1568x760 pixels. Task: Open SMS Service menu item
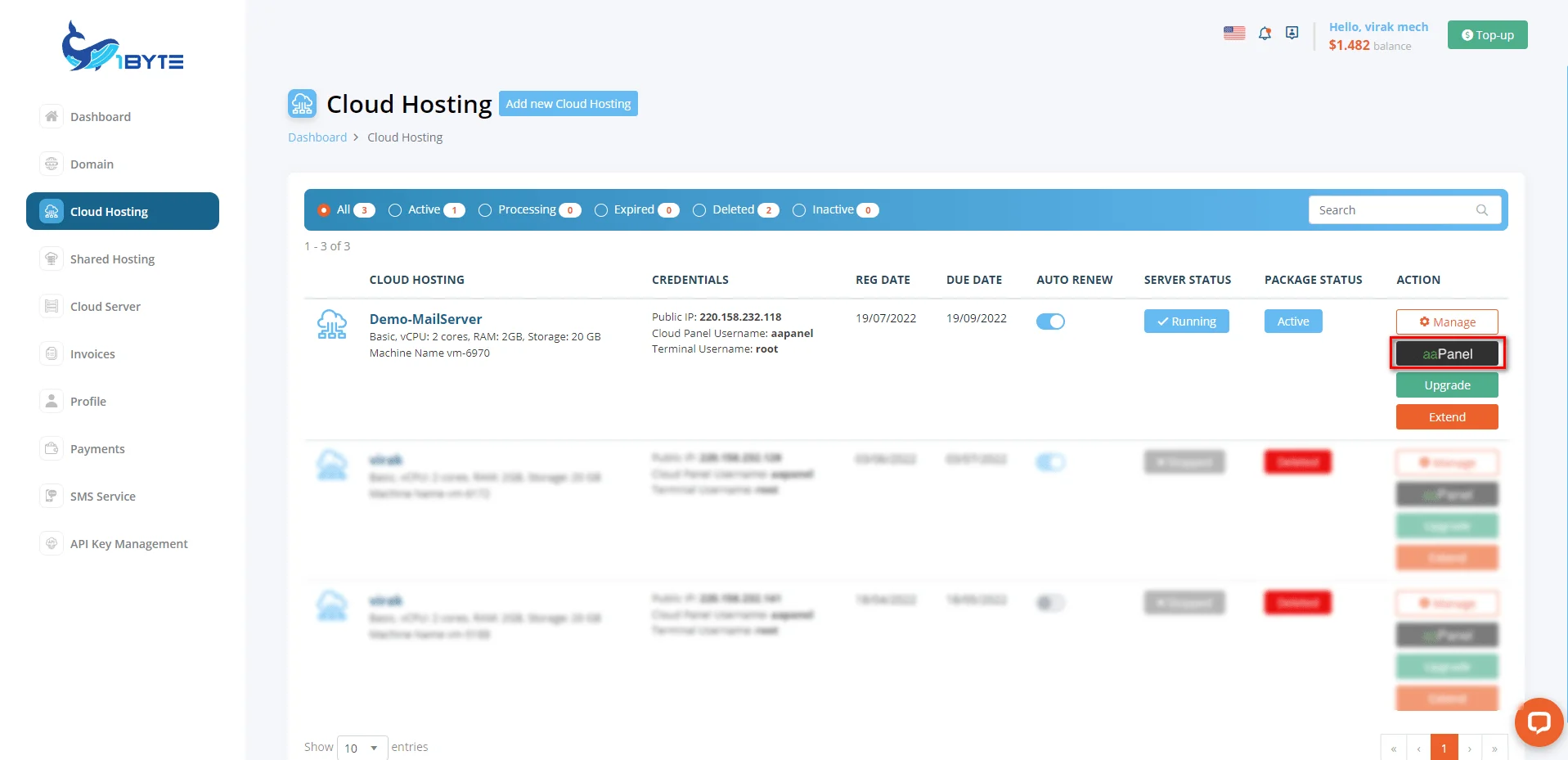tap(103, 496)
